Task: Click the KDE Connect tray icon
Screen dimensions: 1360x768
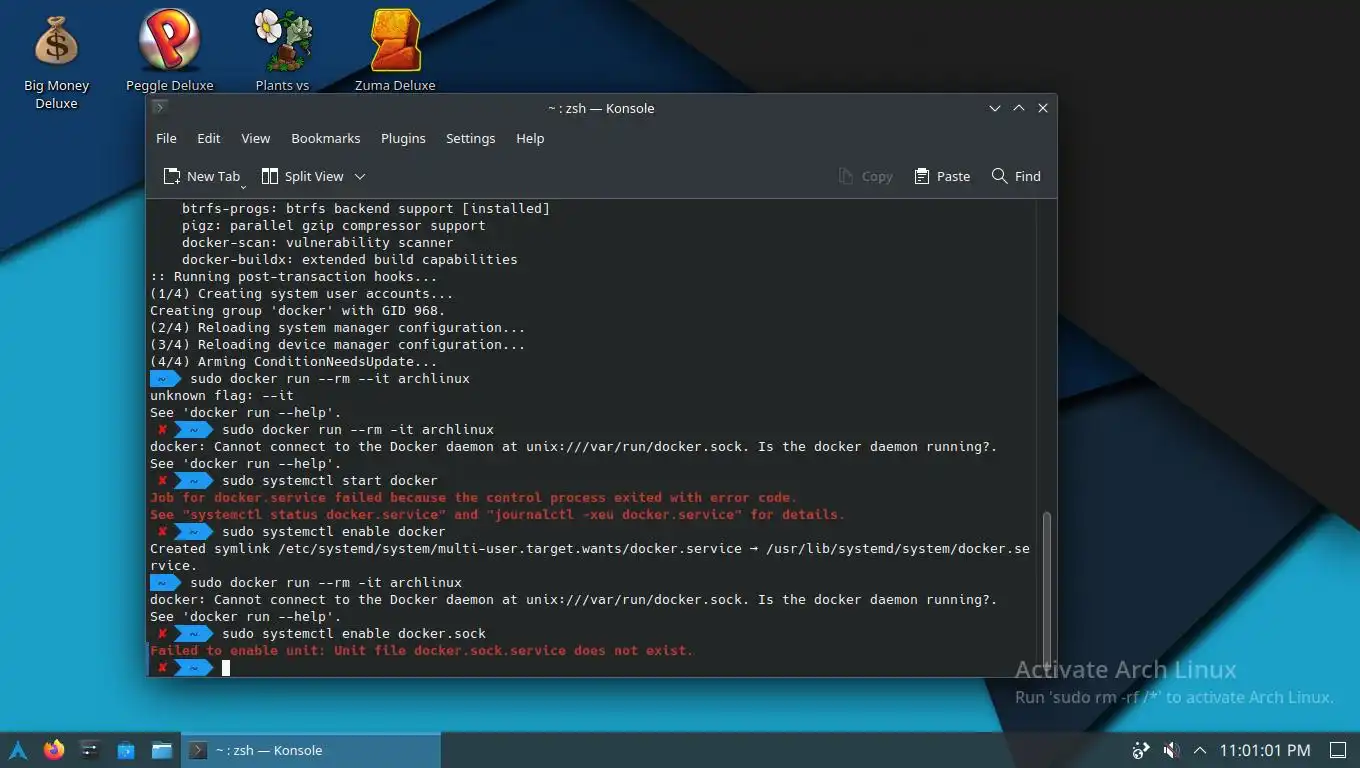Action: click(x=1141, y=750)
